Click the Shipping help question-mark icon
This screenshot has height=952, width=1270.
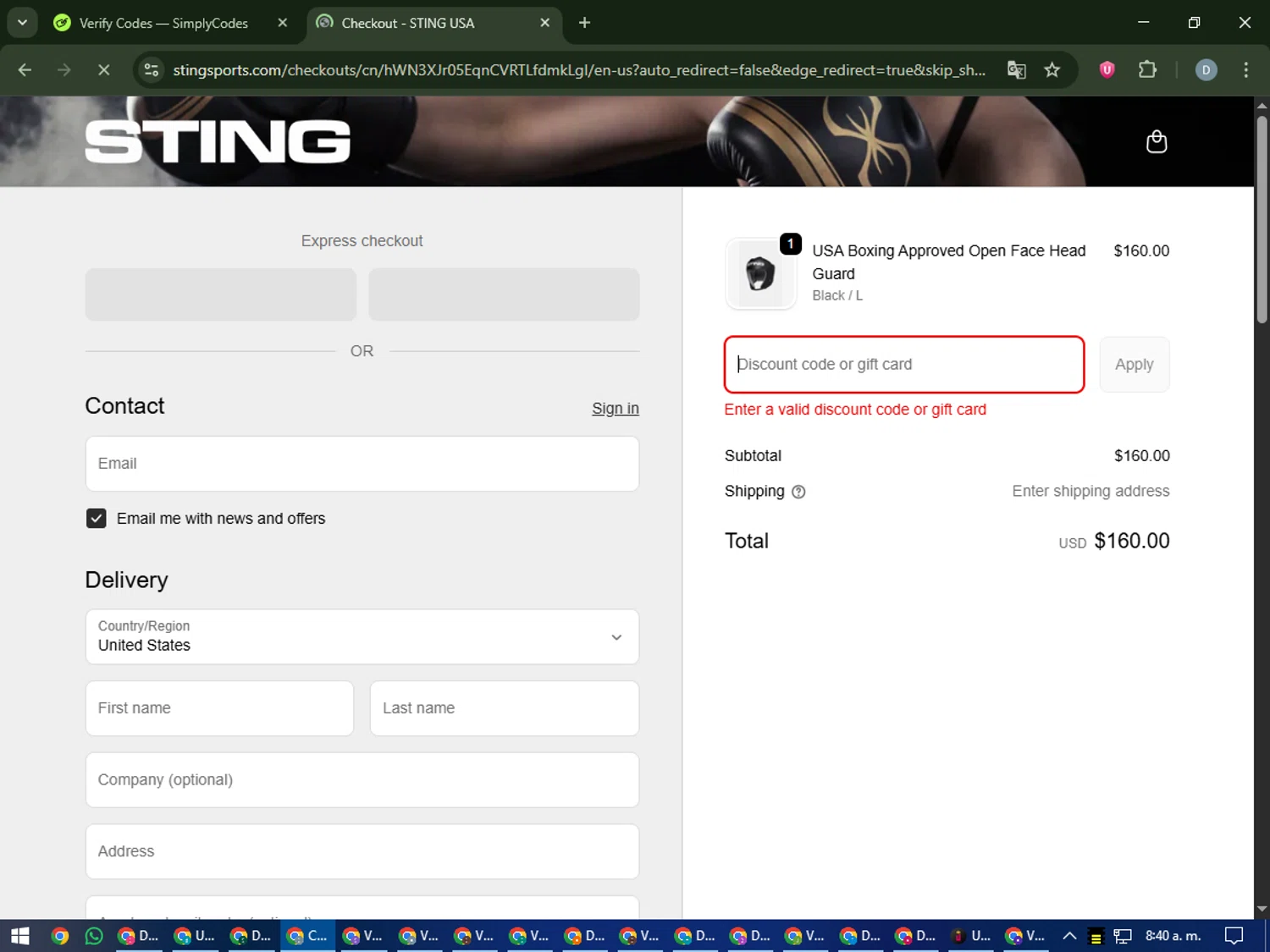click(798, 492)
